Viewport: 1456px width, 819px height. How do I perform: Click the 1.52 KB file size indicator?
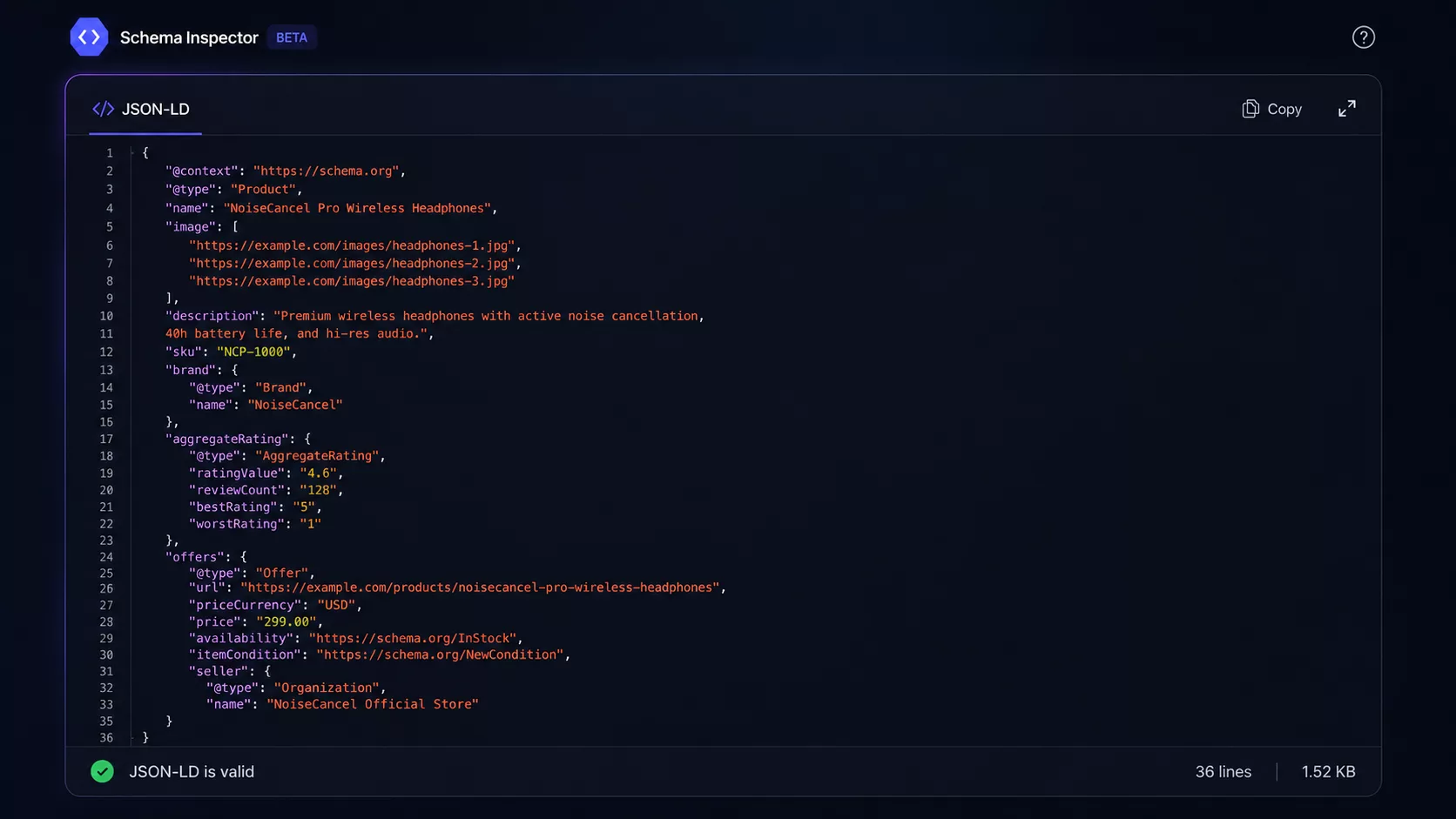pos(1328,771)
